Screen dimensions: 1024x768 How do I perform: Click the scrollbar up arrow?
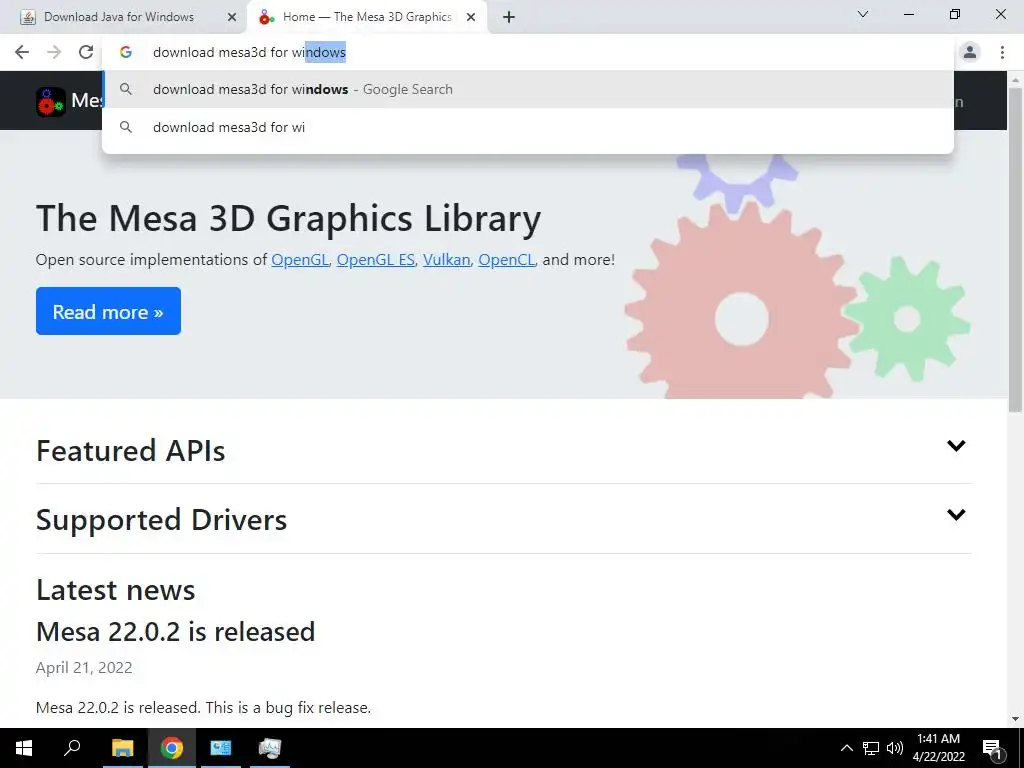(x=1015, y=79)
